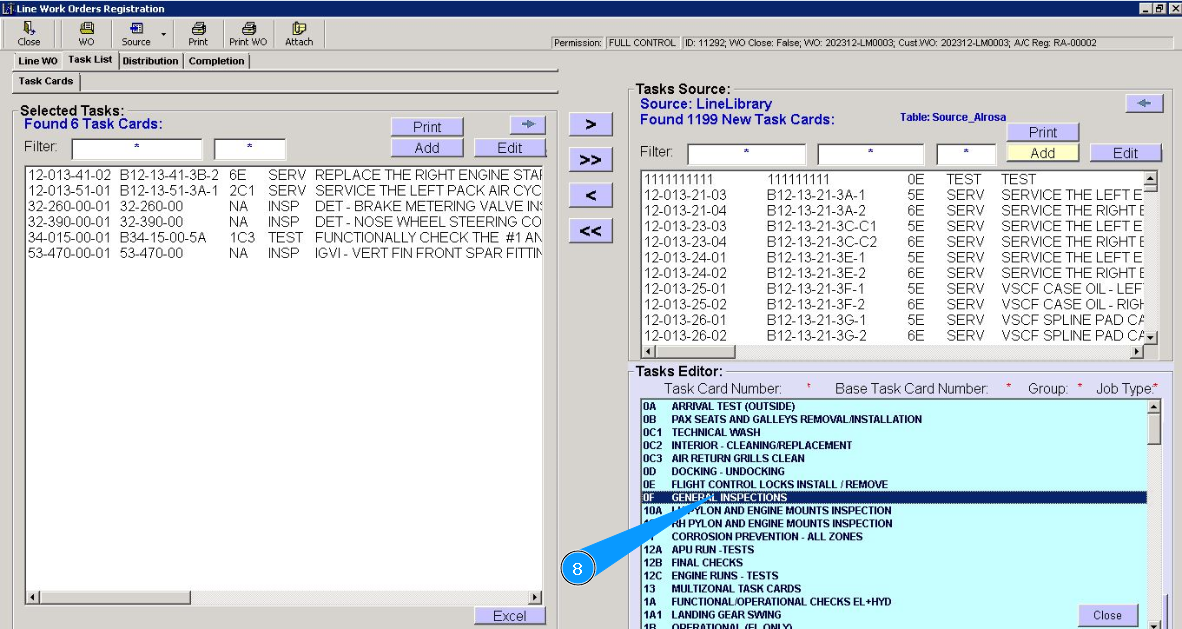Focus first filter field in Tasks Source
The width and height of the screenshot is (1182, 629).
(x=746, y=155)
